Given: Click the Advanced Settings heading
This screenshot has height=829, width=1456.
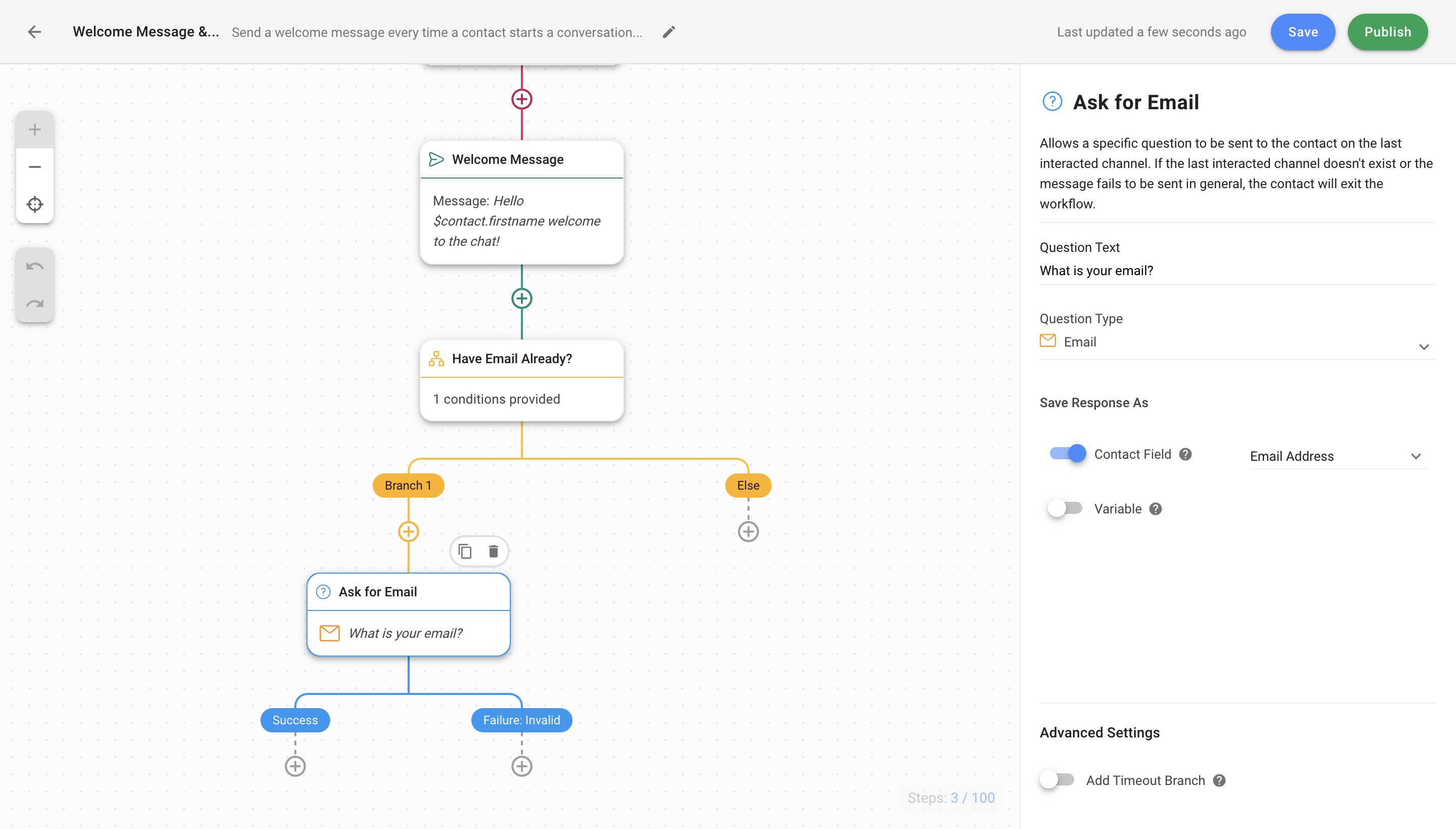Looking at the screenshot, I should click(1099, 733).
